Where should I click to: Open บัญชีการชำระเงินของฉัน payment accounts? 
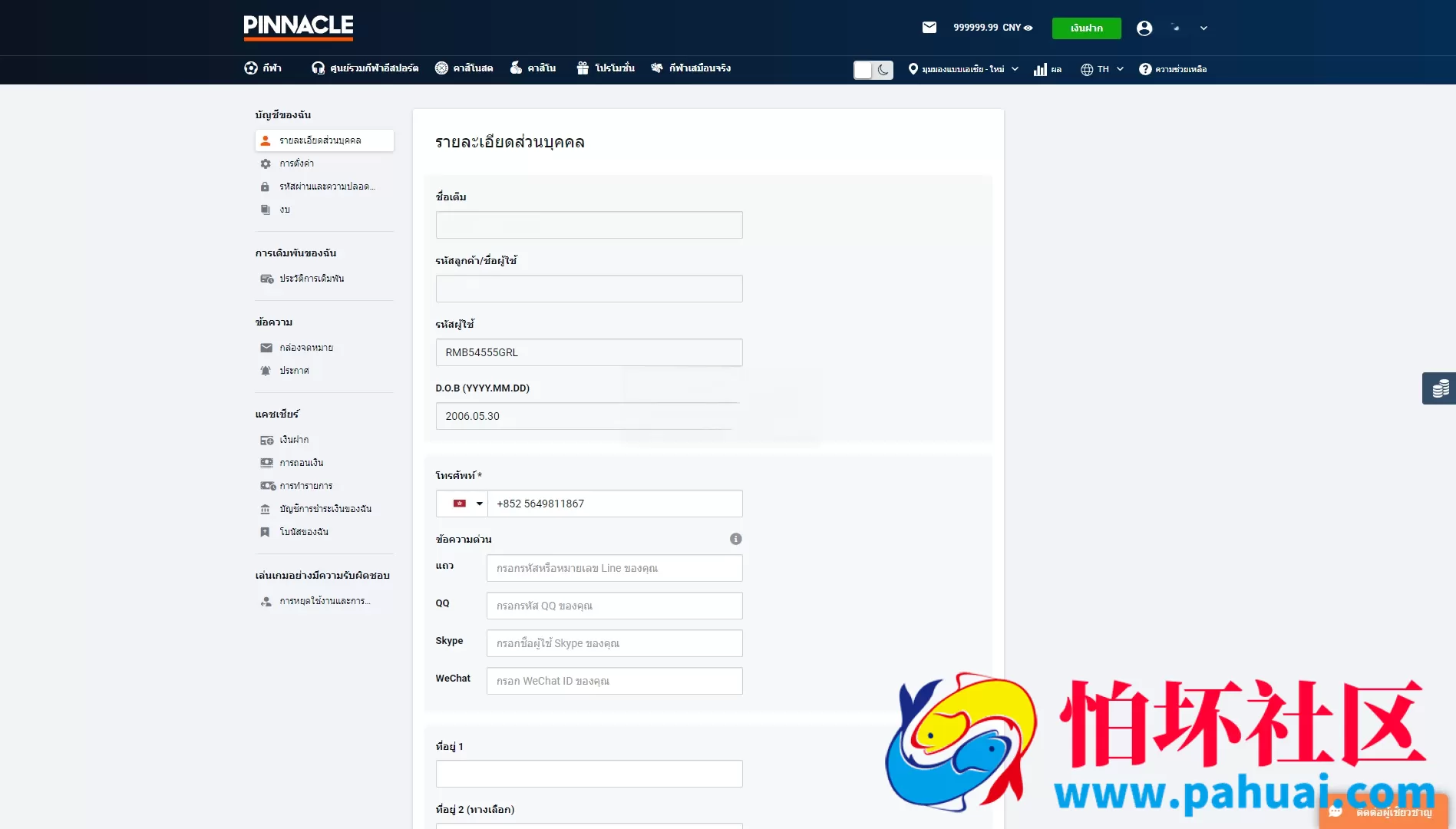[x=325, y=509]
